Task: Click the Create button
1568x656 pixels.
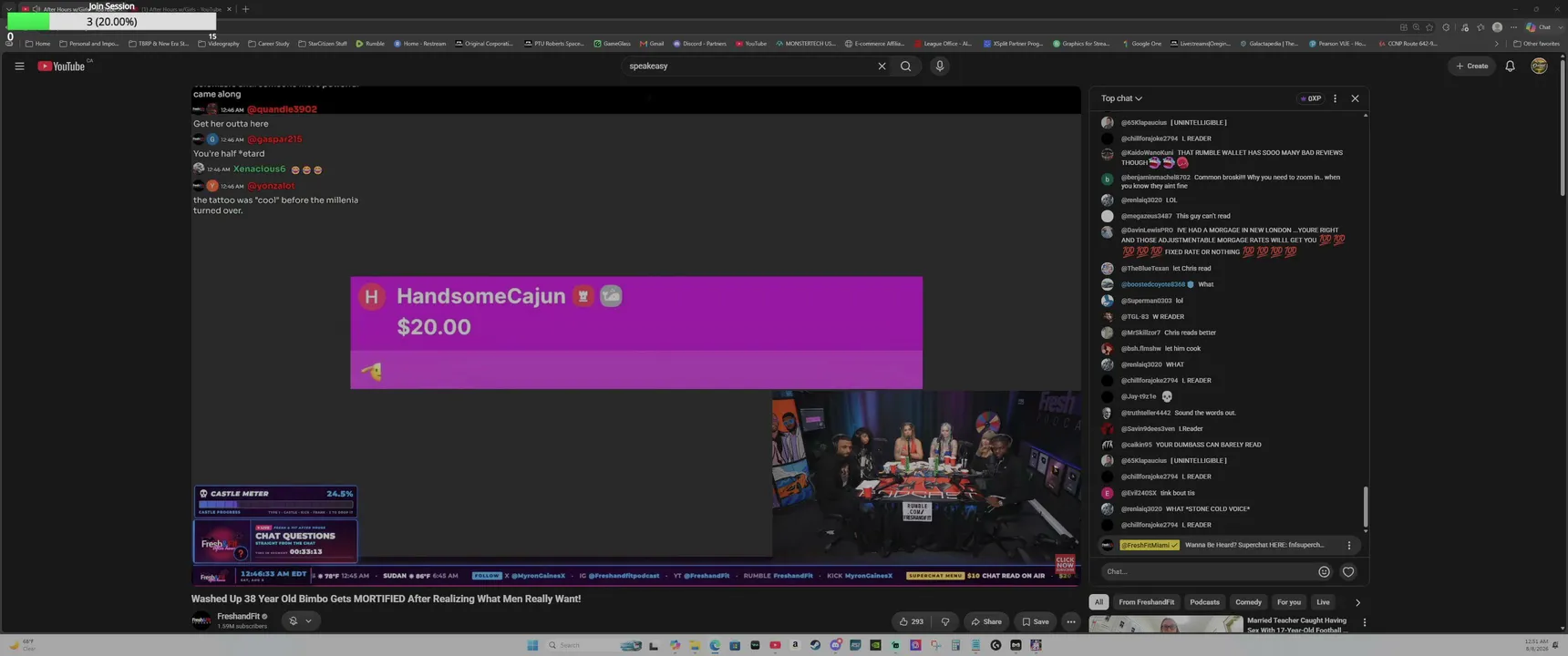Action: click(1471, 66)
